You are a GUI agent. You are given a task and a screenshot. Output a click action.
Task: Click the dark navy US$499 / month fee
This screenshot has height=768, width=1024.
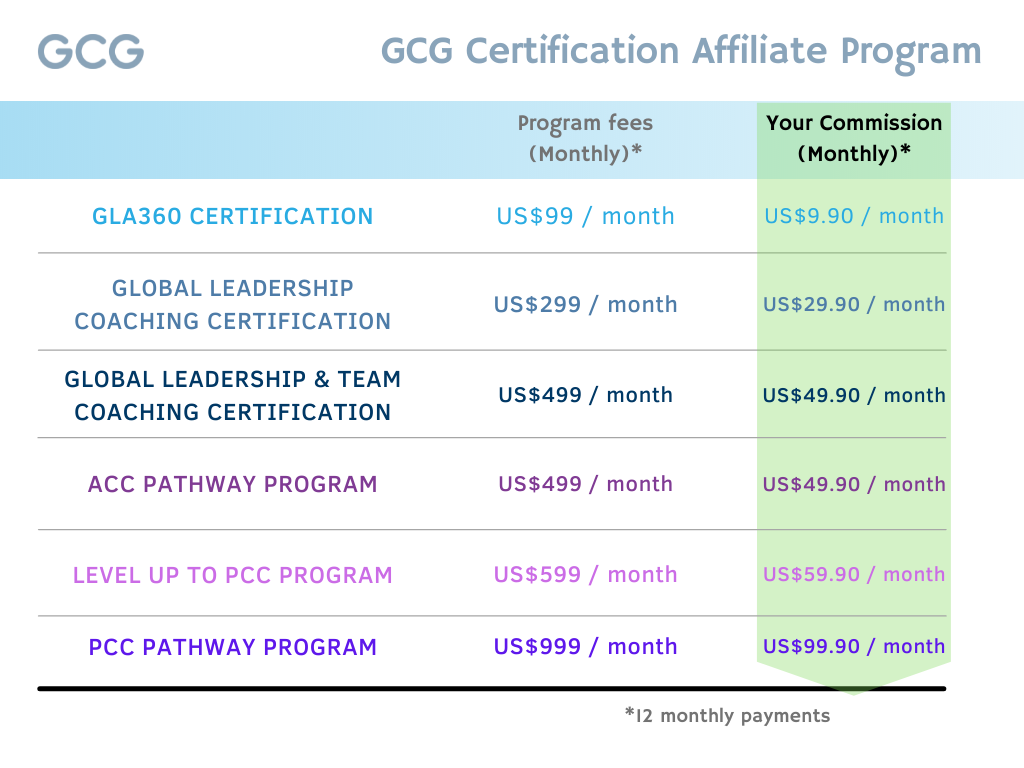tap(585, 395)
